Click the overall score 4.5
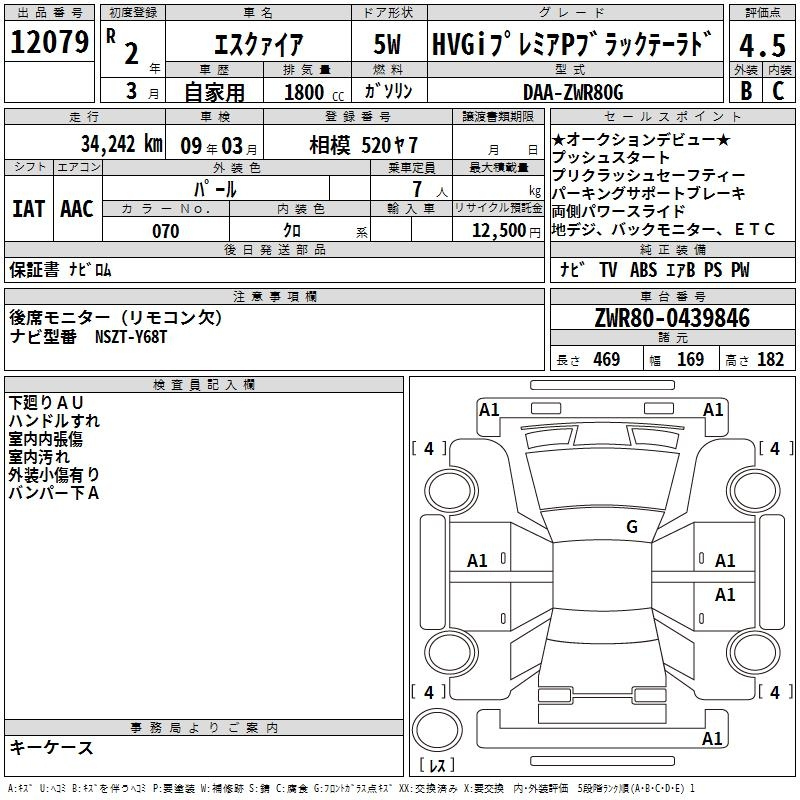This screenshot has width=800, height=800. tap(761, 43)
